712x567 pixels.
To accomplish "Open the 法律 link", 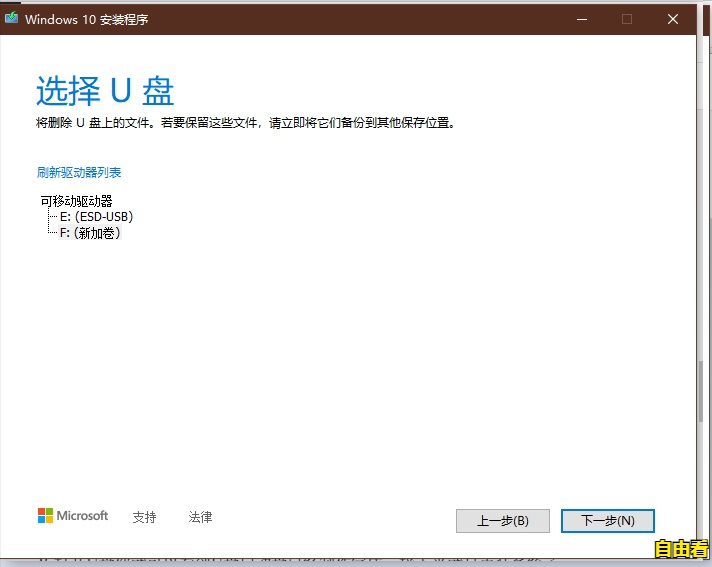I will (x=200, y=517).
